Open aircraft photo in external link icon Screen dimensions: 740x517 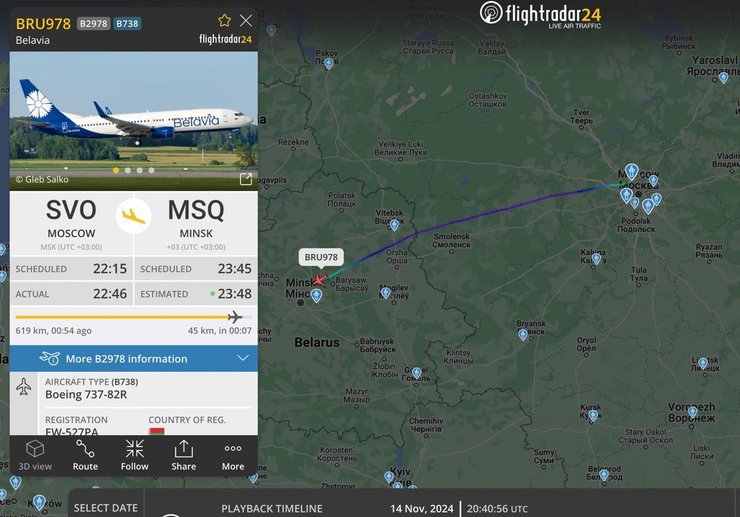click(246, 179)
